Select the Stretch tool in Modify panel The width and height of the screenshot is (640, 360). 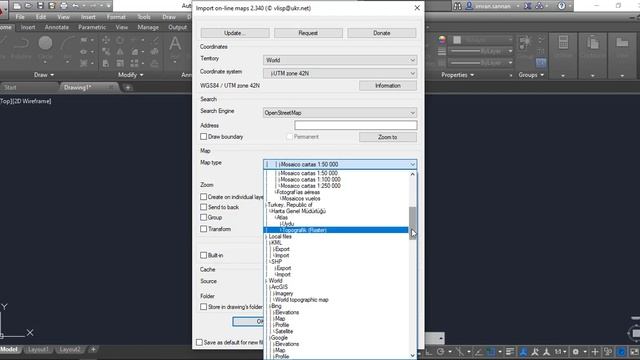pos(106,63)
